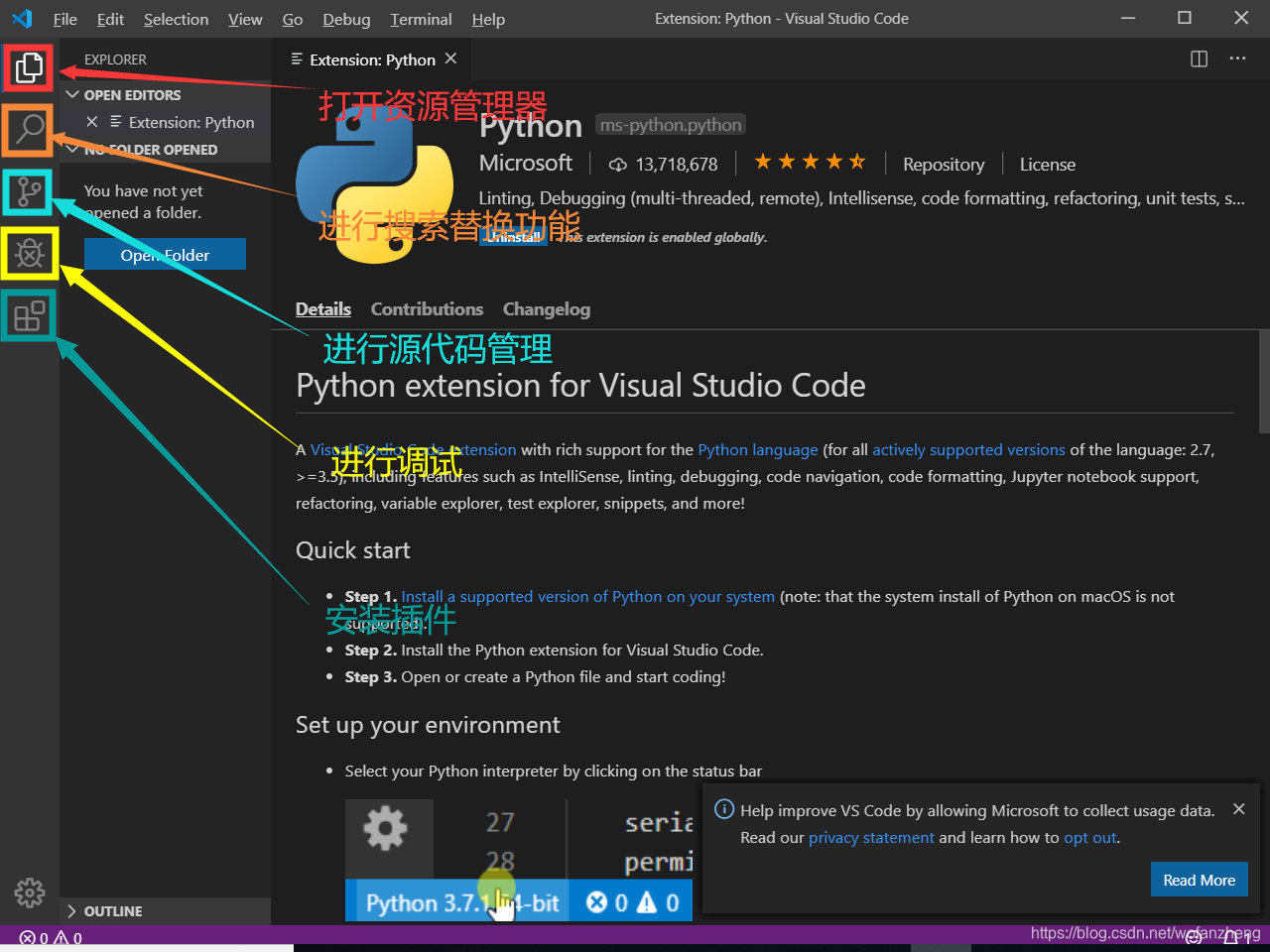Open the Explorer view in activity bar
This screenshot has height=952, width=1270.
pos(29,67)
